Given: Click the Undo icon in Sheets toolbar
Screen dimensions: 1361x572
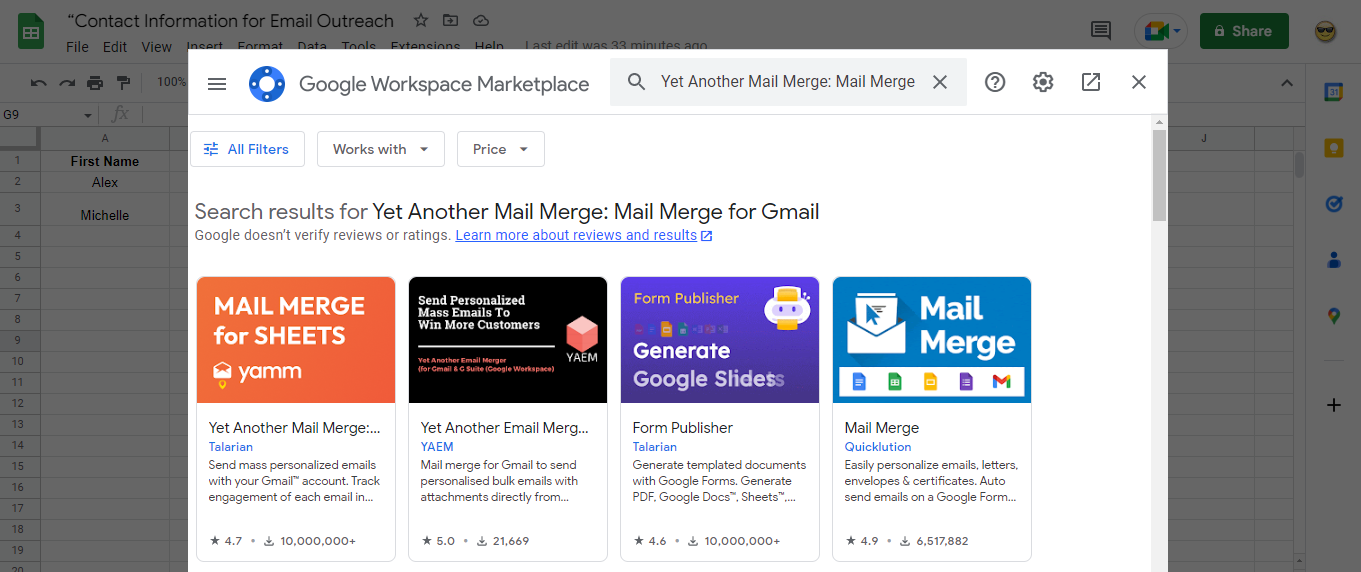Looking at the screenshot, I should [x=38, y=82].
